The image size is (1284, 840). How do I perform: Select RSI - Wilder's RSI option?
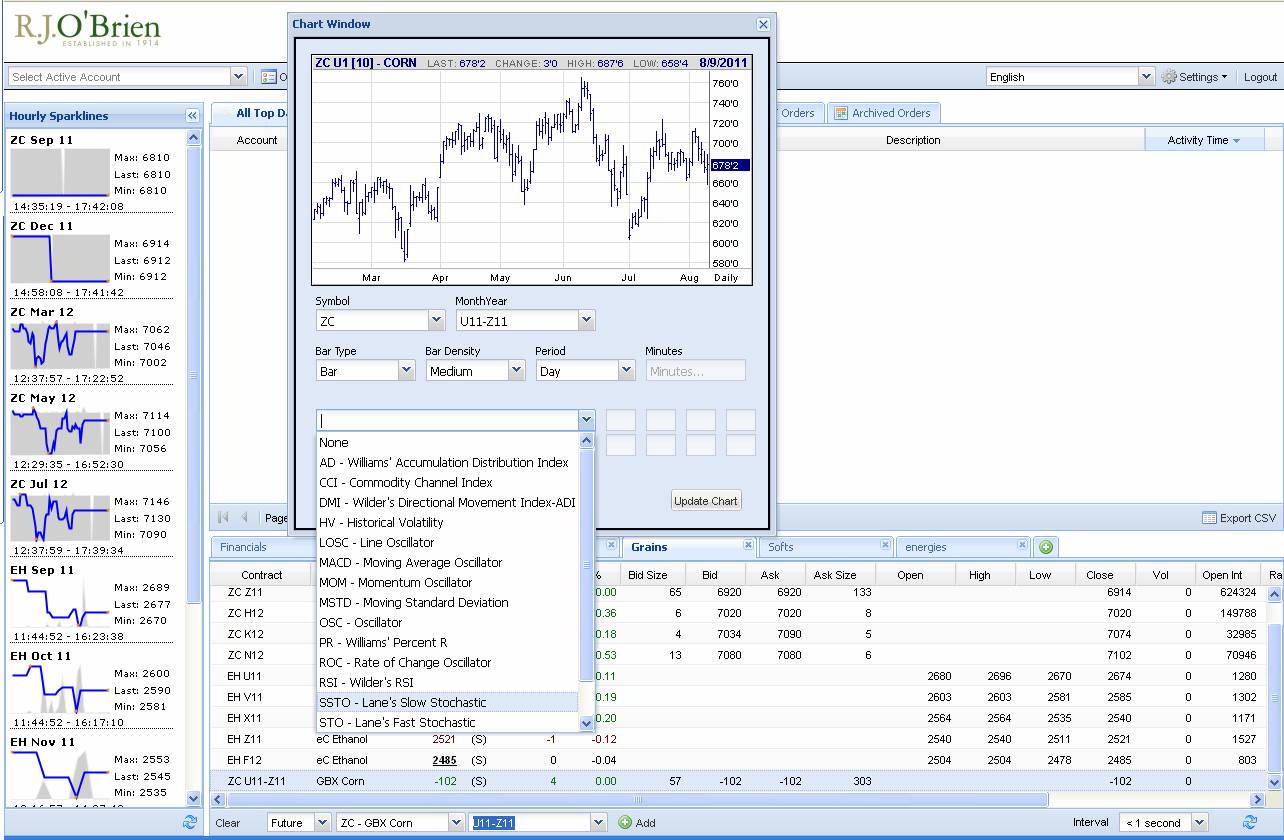coord(366,682)
